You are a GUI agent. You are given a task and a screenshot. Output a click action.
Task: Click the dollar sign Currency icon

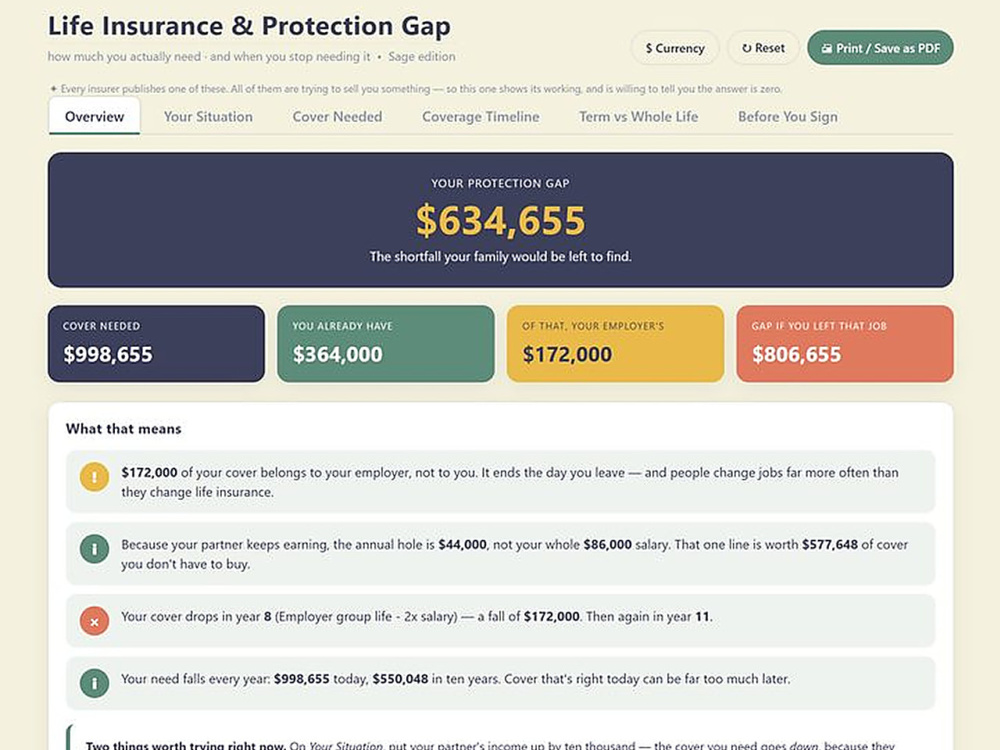click(x=649, y=48)
